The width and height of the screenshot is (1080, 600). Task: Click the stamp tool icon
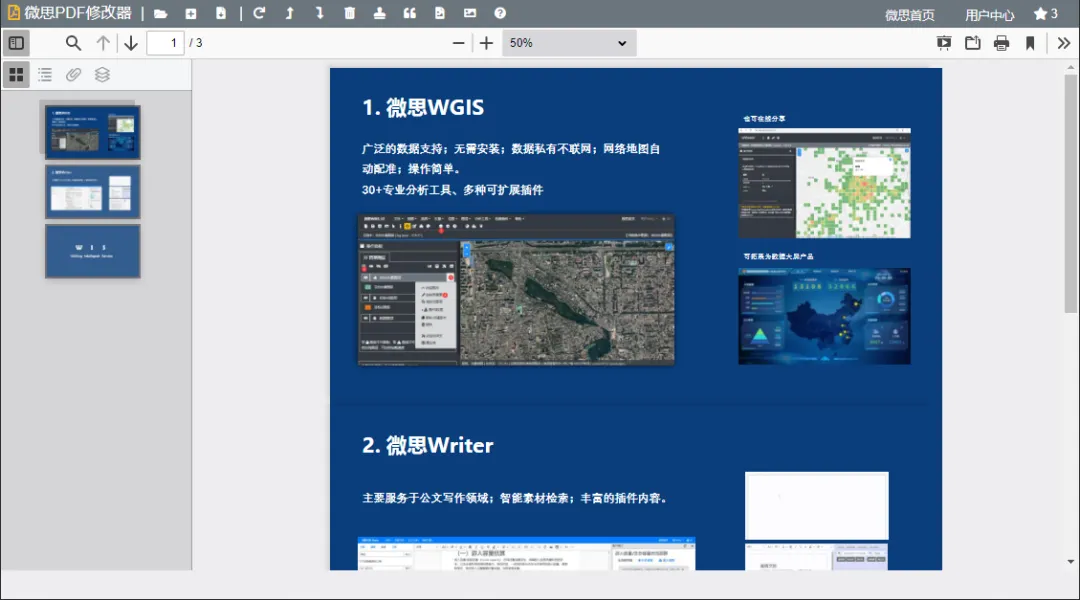tap(379, 14)
